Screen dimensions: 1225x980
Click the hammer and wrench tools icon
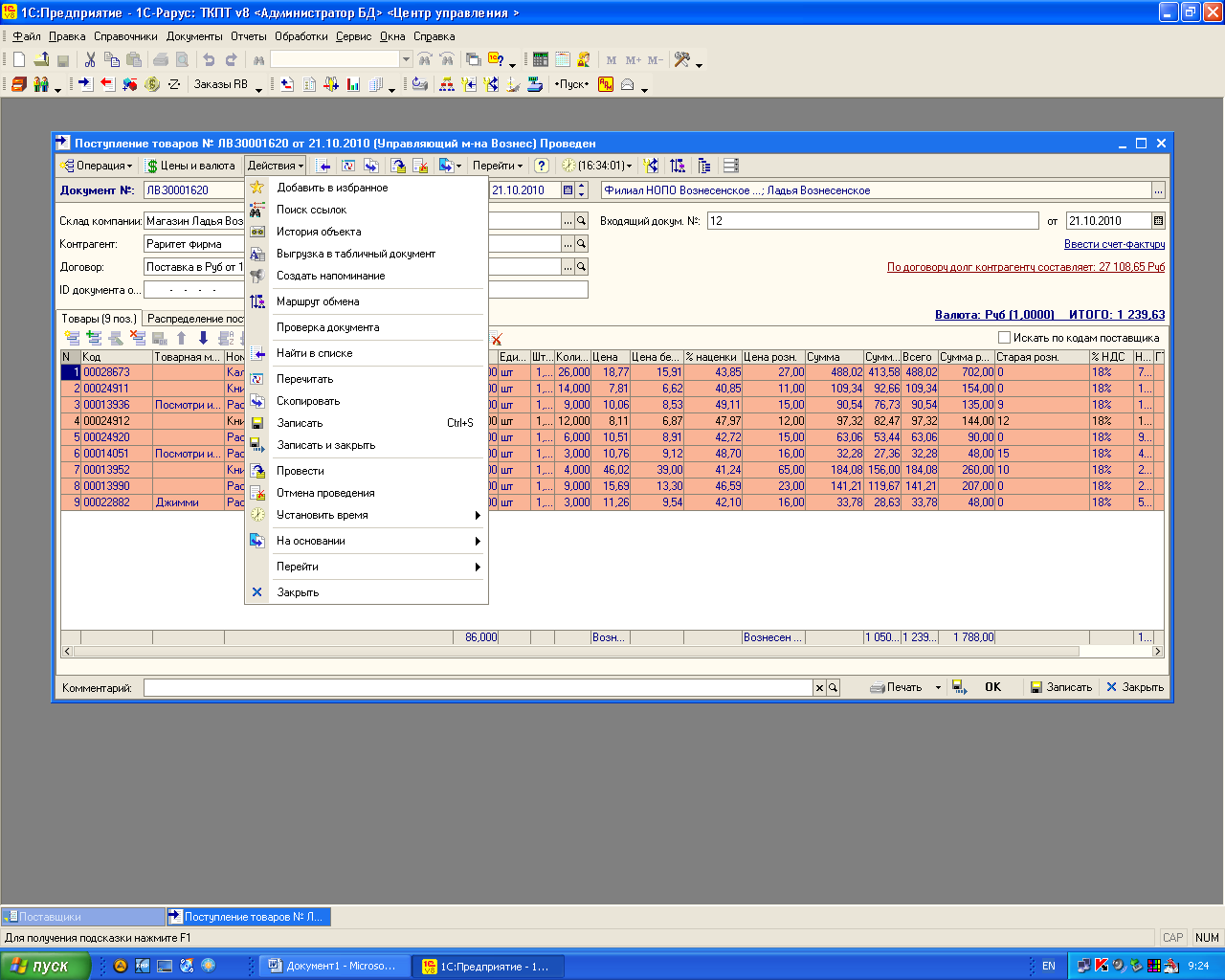coord(682,59)
